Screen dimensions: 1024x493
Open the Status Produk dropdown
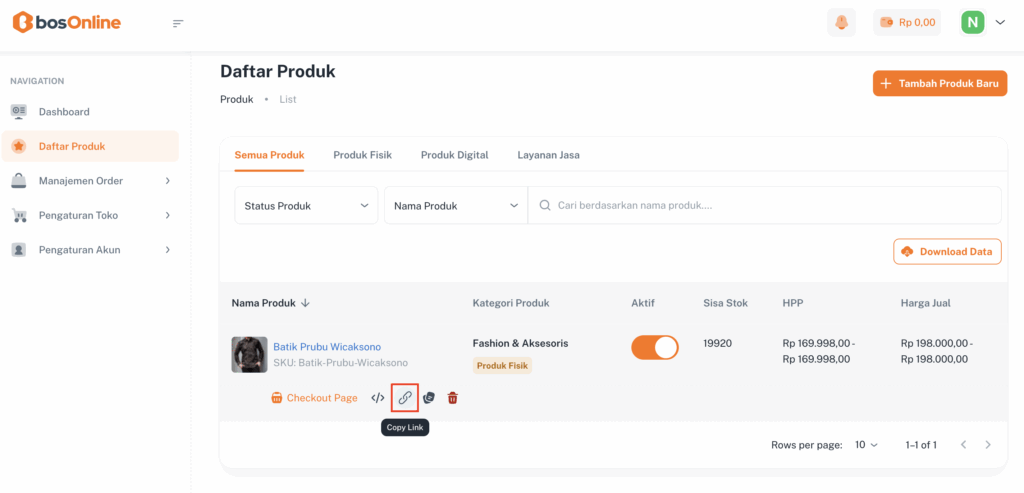point(306,206)
